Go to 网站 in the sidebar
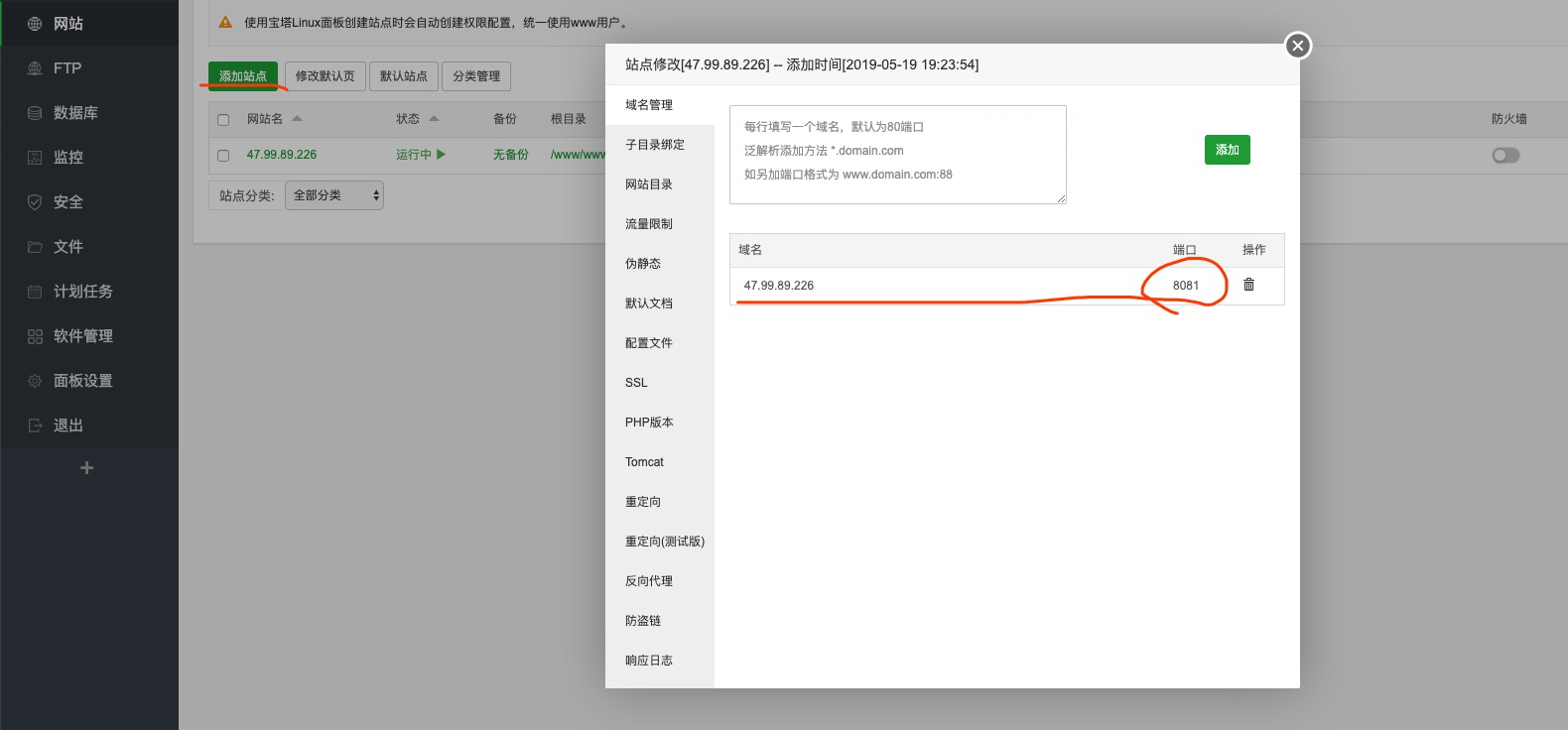The height and width of the screenshot is (730, 1568). tap(89, 24)
